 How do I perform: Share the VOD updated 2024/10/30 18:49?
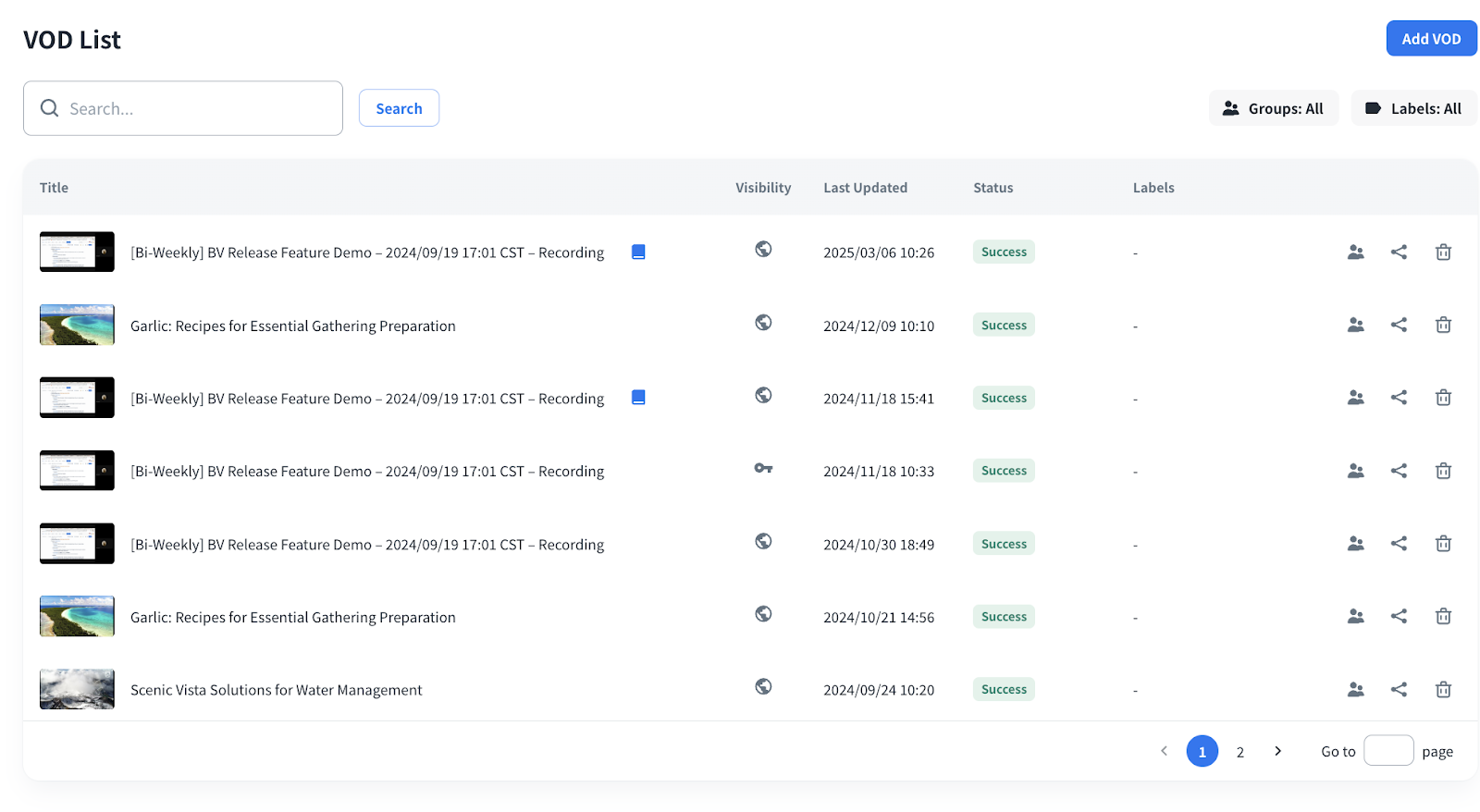click(x=1399, y=544)
